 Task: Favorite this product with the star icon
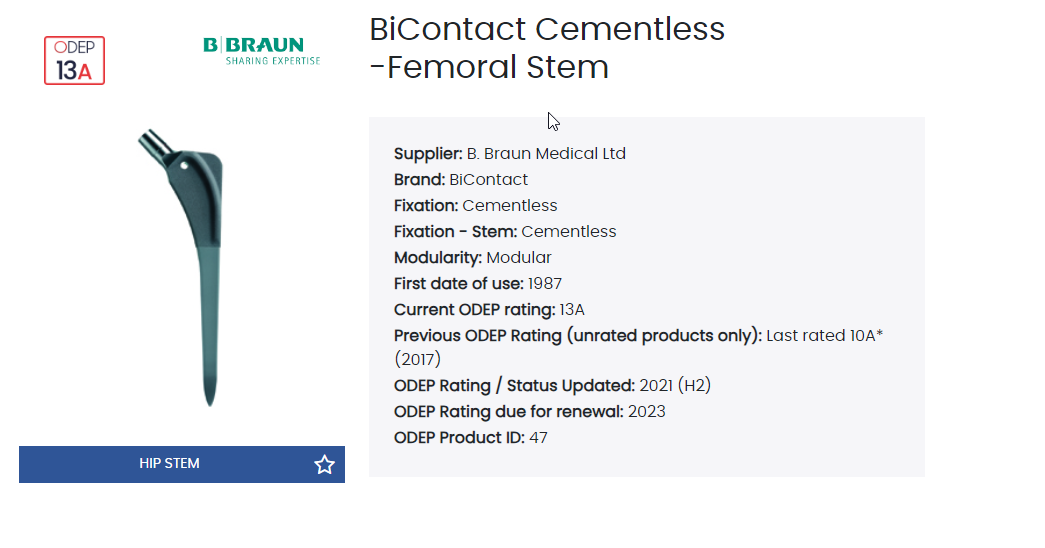(324, 464)
